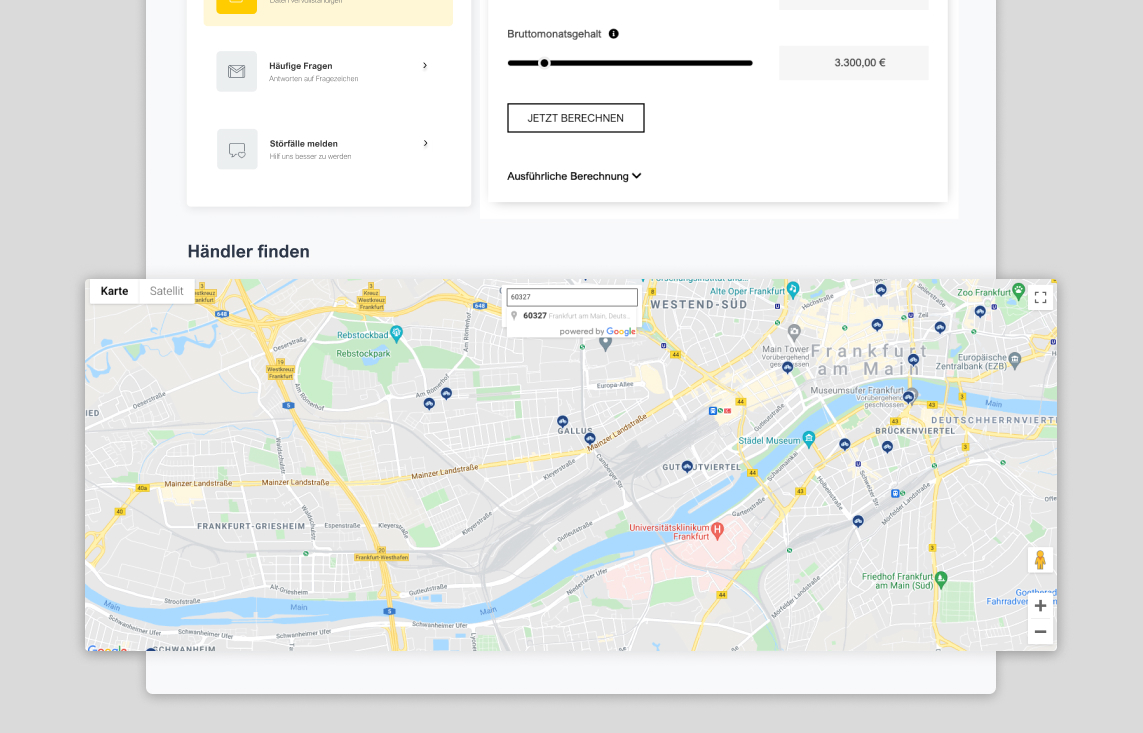The width and height of the screenshot is (1143, 733).
Task: Click the Zoo Frankfurt map marker
Action: click(x=1018, y=290)
